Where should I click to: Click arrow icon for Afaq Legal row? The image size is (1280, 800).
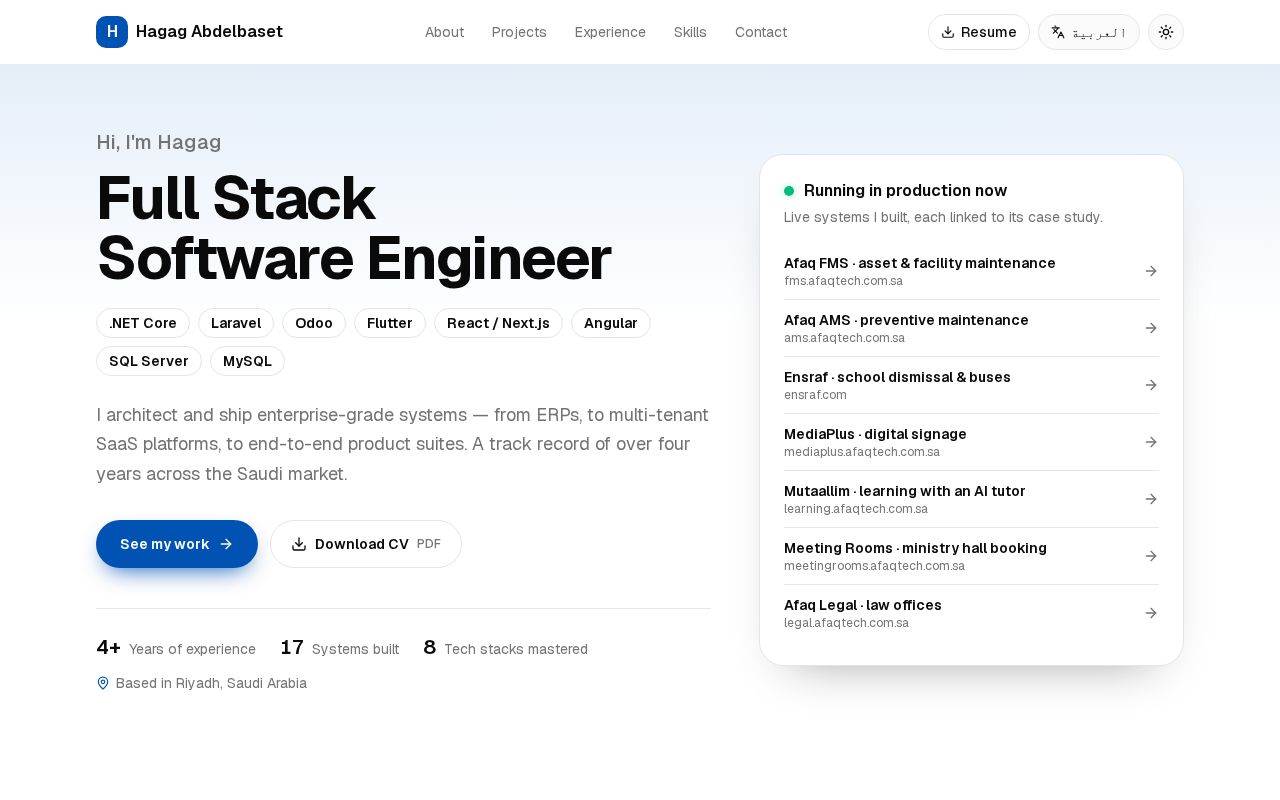(1151, 613)
